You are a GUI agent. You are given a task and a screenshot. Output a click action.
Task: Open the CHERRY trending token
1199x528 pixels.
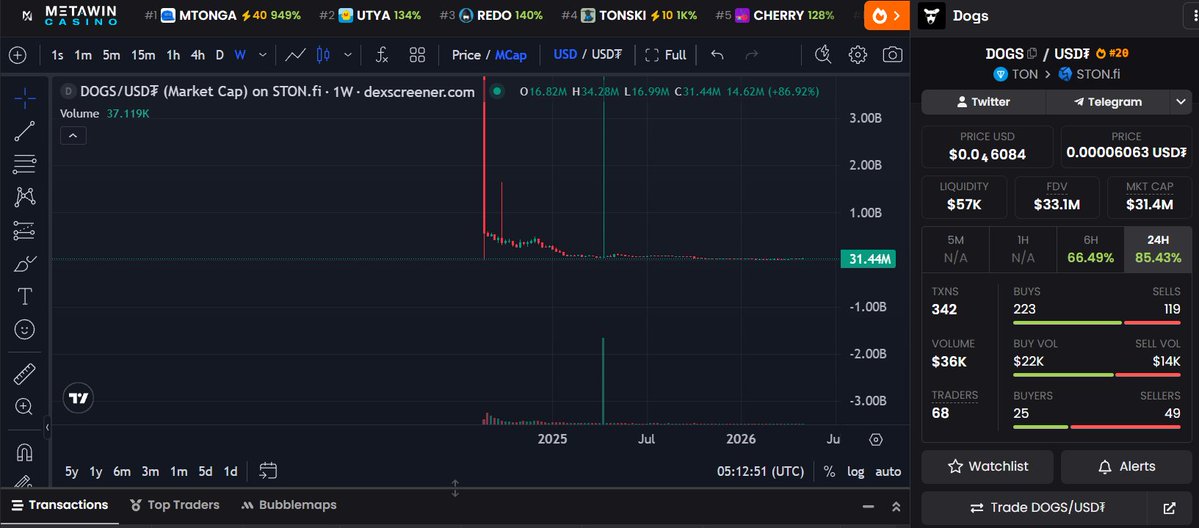point(775,15)
